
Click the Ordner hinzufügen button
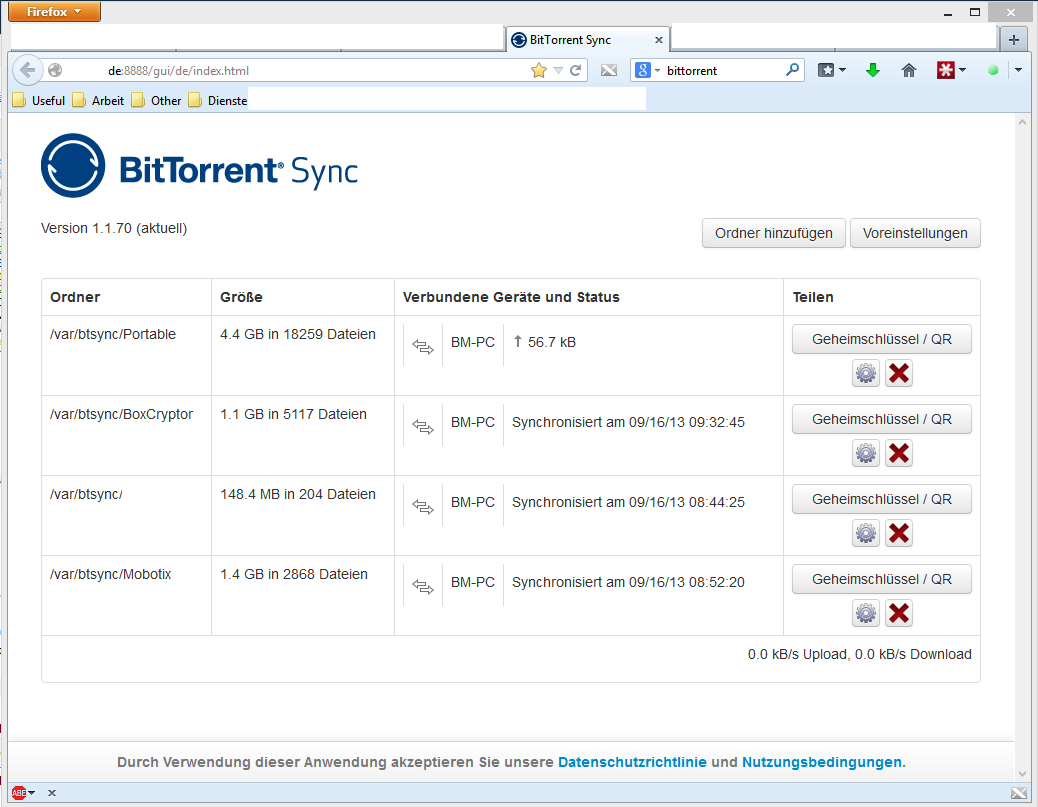[773, 233]
